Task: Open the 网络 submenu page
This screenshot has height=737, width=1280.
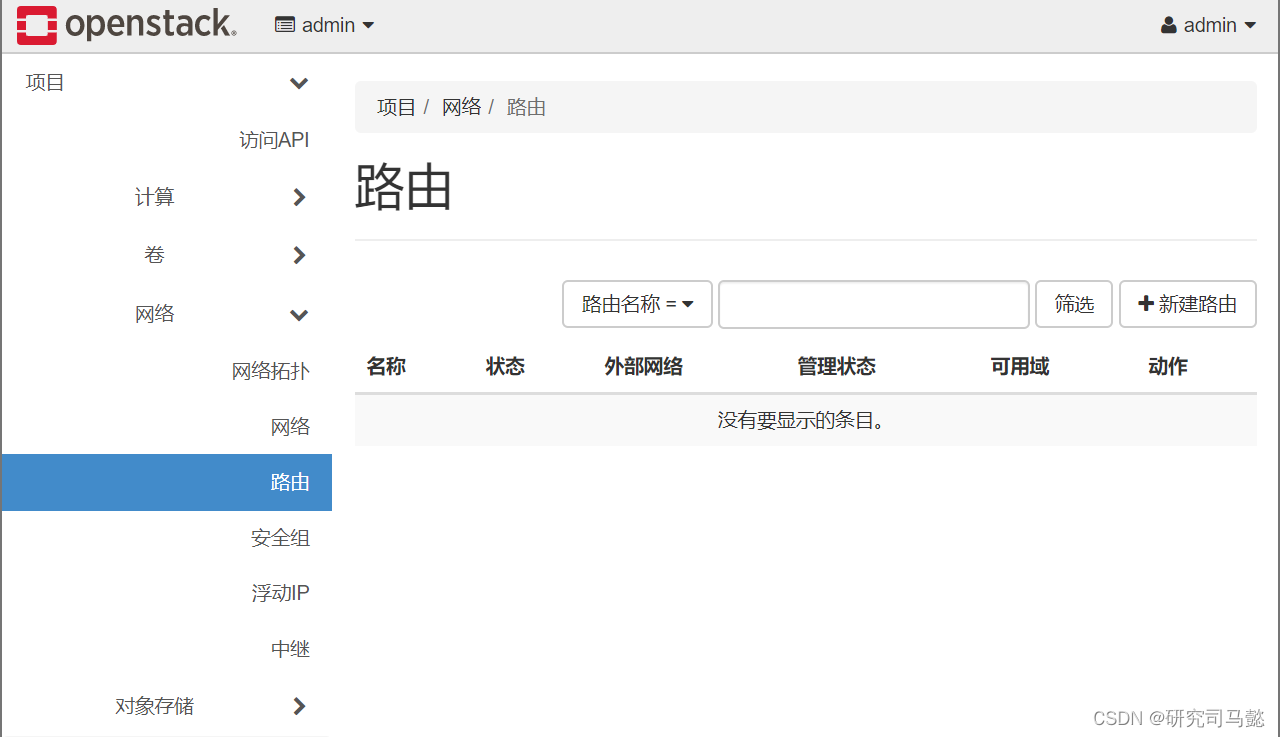Action: tap(290, 427)
